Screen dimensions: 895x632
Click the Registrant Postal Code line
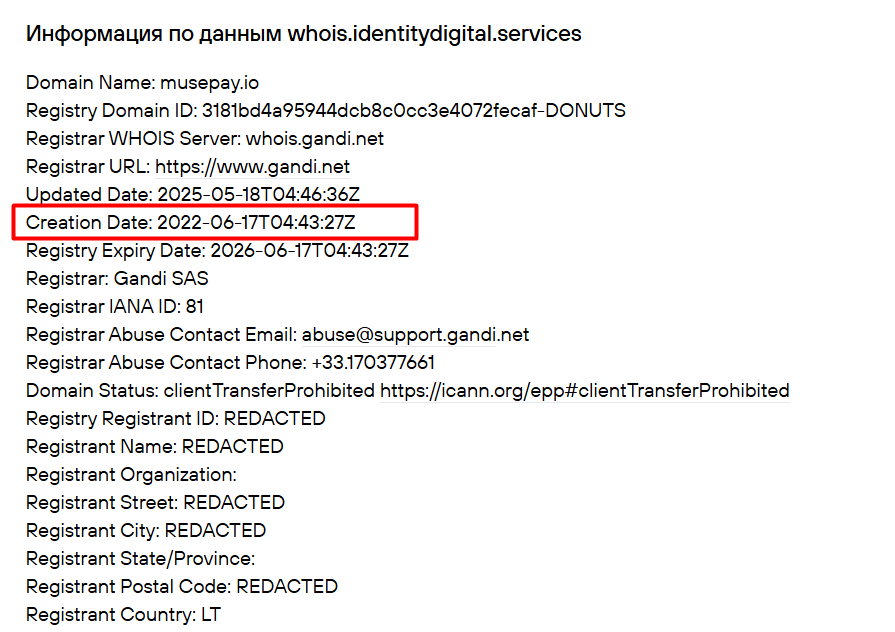(x=182, y=587)
